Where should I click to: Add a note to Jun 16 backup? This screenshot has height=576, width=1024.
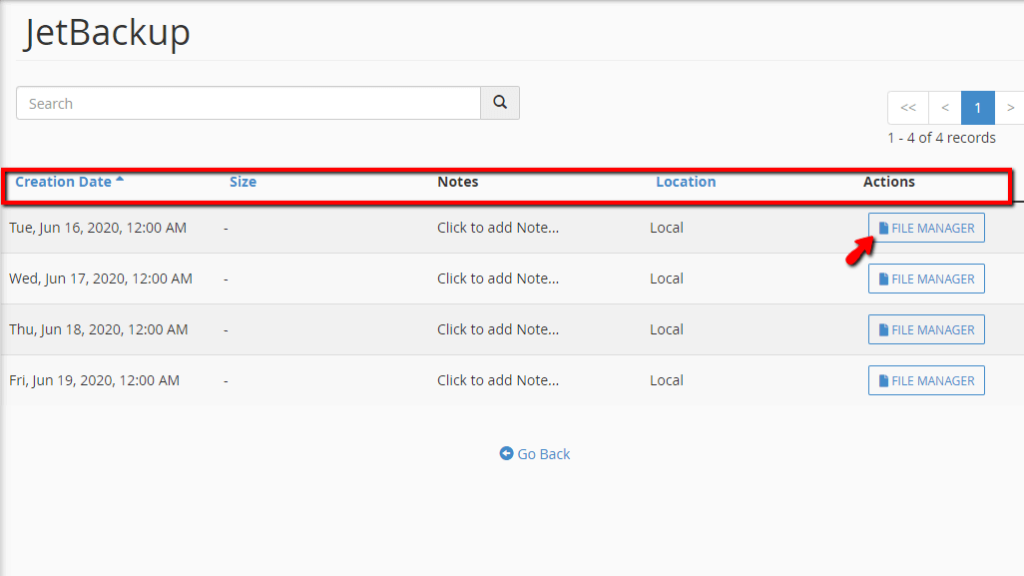pyautogui.click(x=498, y=228)
